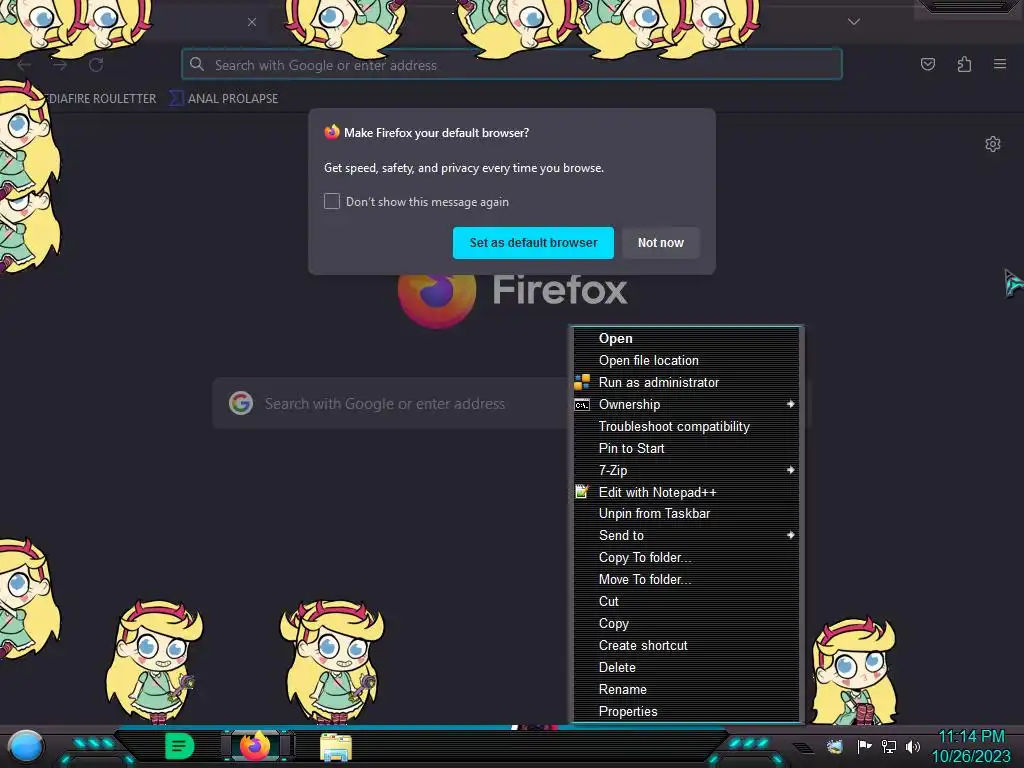Image resolution: width=1024 pixels, height=768 pixels.
Task: Choose Create shortcut
Action: pos(686,646)
